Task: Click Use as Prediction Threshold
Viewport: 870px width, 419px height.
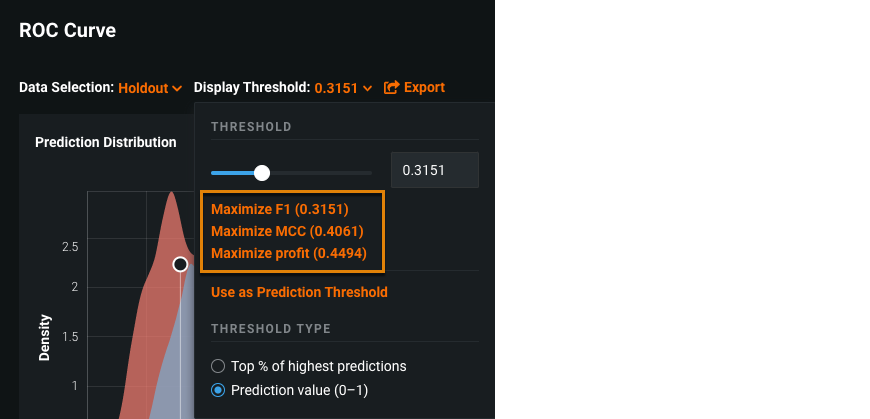Action: point(299,292)
